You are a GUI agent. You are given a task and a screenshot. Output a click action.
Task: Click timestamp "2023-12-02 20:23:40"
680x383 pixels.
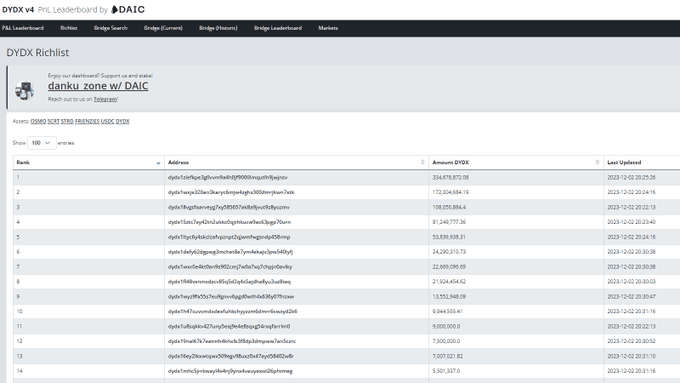[x=631, y=222]
